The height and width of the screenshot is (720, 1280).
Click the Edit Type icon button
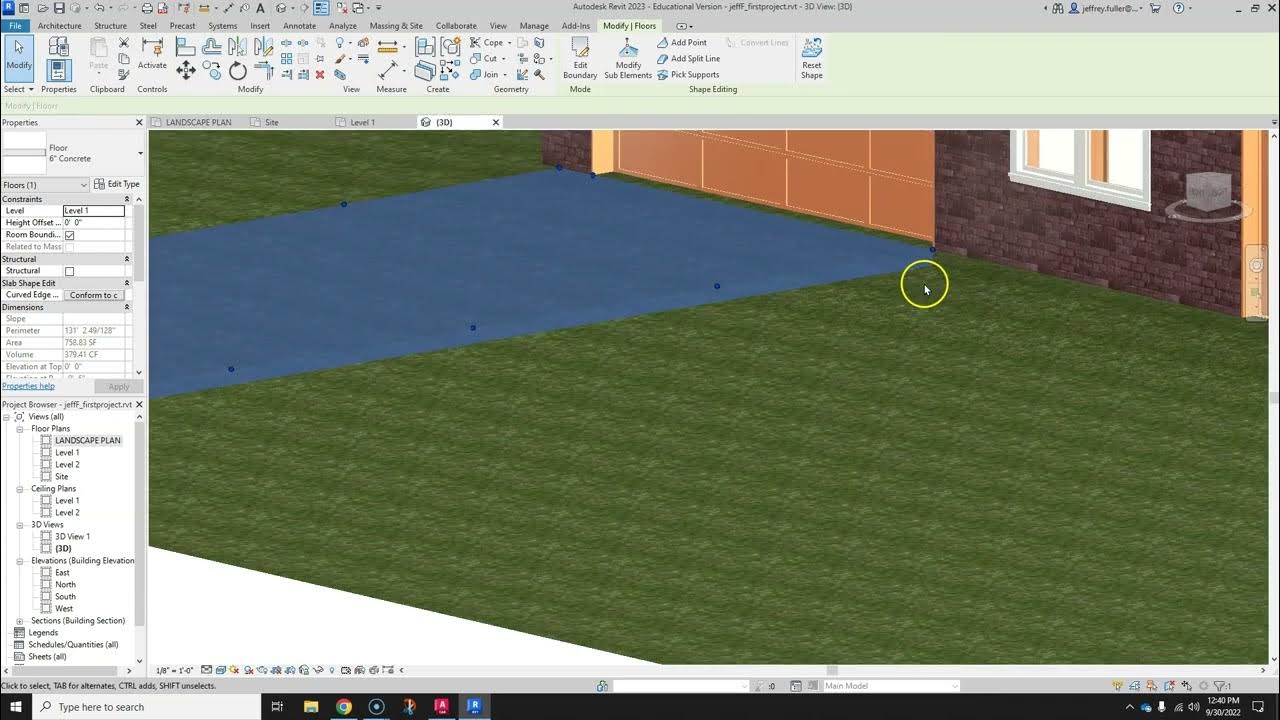pos(117,184)
